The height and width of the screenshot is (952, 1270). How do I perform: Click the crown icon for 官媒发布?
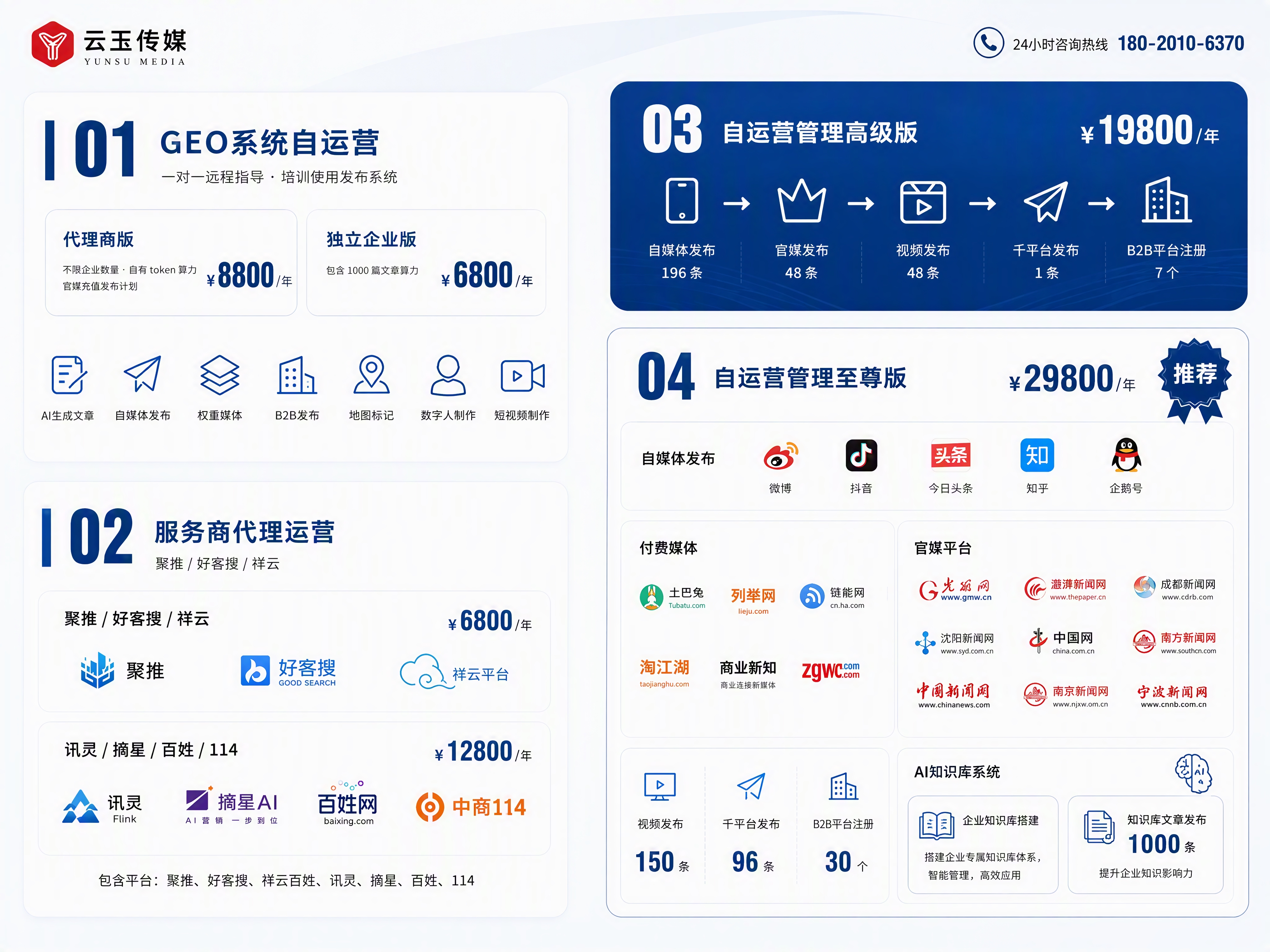802,200
